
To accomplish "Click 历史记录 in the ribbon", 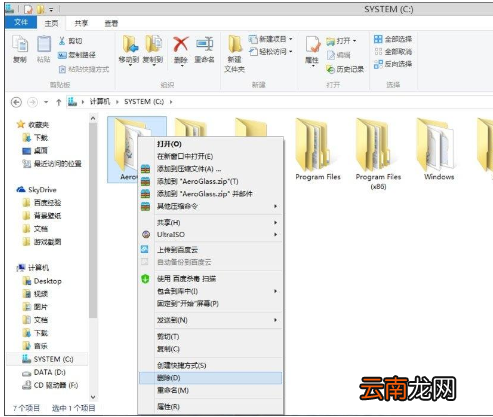I will coord(345,69).
